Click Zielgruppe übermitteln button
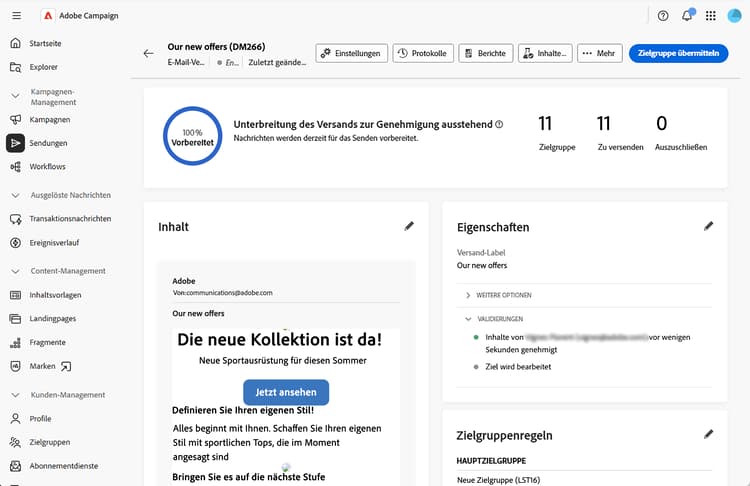 (678, 53)
